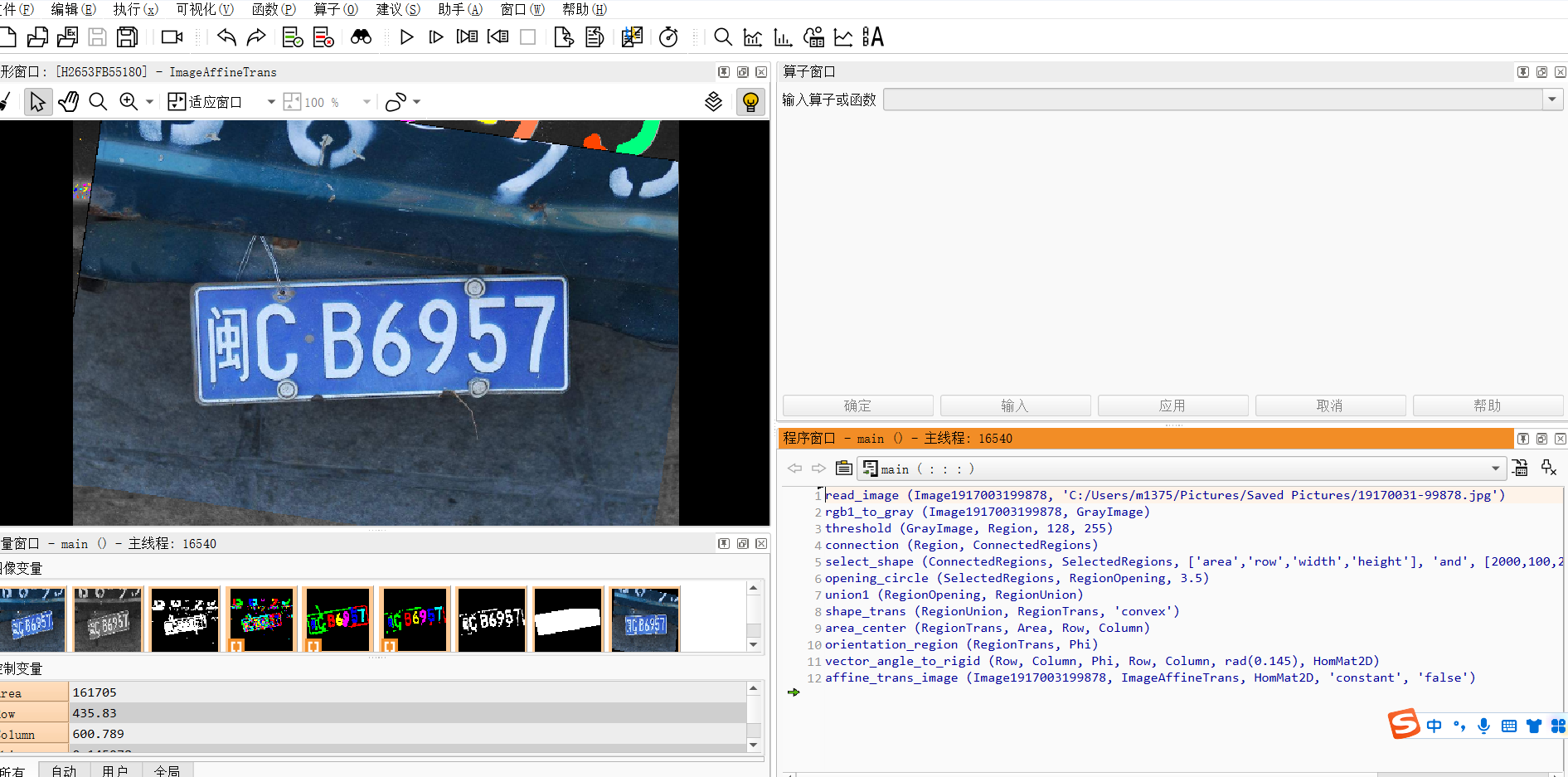Select program line 3 threshold operator
Viewport: 1568px width, 777px height.
coord(968,528)
